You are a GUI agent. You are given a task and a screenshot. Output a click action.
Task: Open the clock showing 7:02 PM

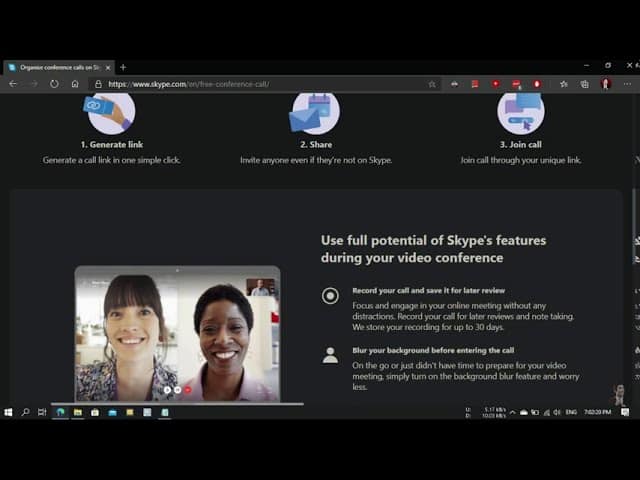click(x=598, y=412)
